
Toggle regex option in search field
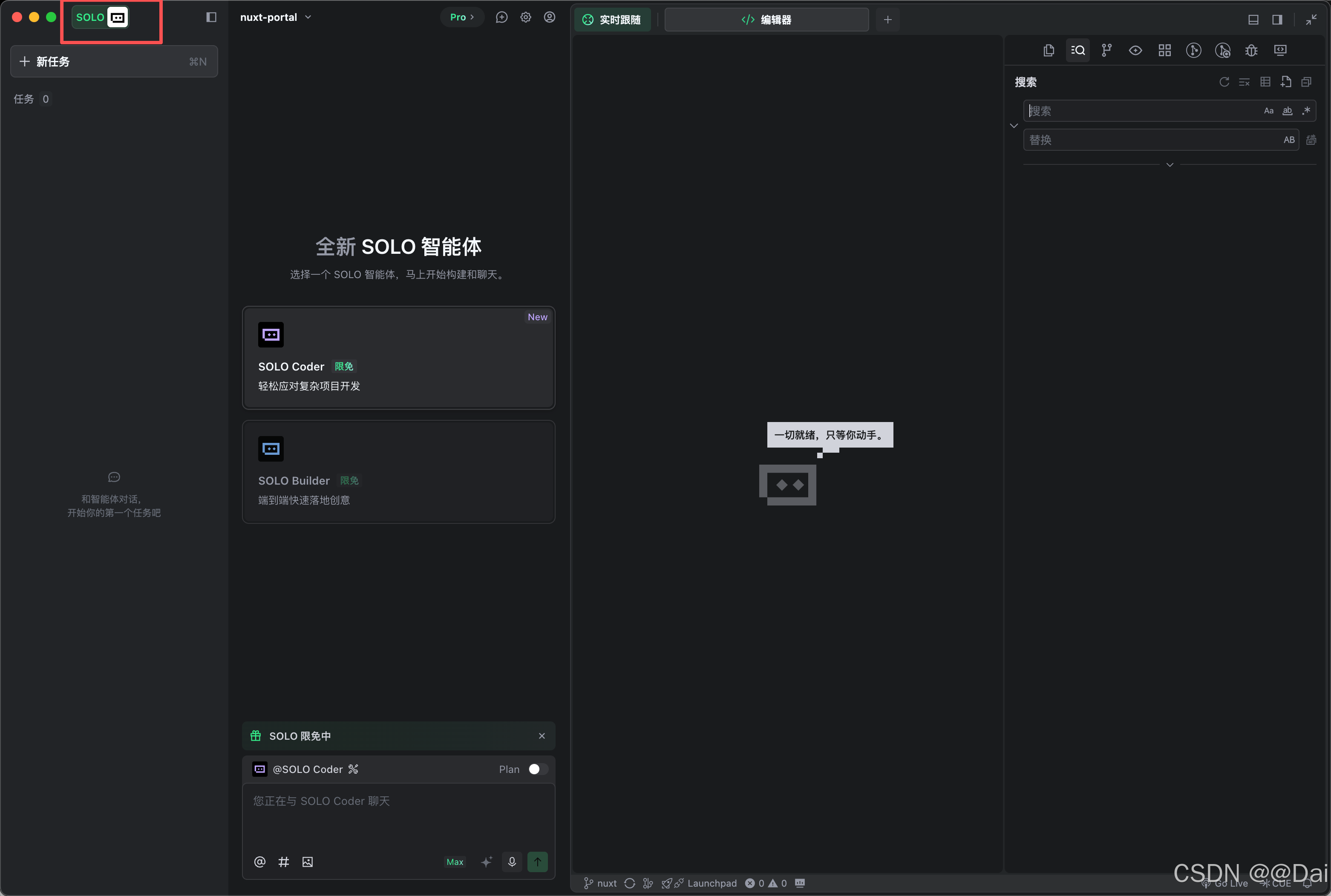1306,111
